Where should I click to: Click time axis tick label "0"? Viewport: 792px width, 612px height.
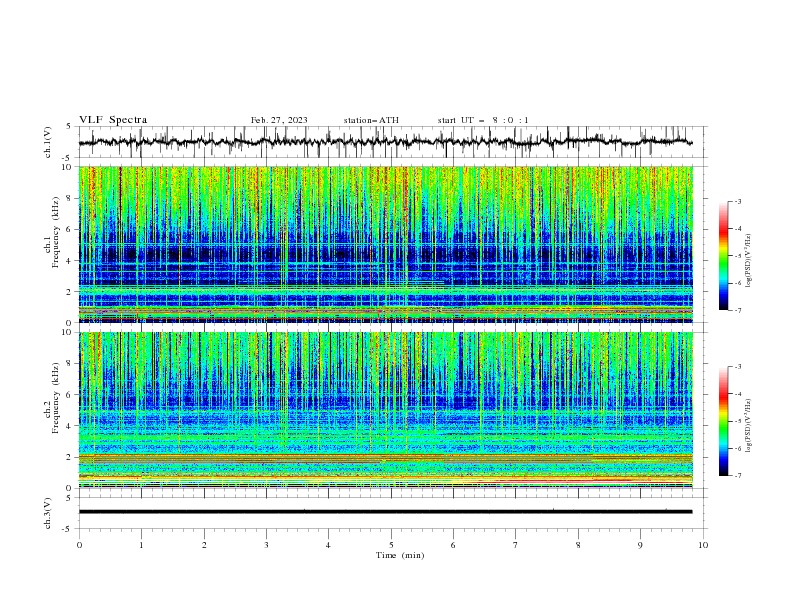click(79, 545)
